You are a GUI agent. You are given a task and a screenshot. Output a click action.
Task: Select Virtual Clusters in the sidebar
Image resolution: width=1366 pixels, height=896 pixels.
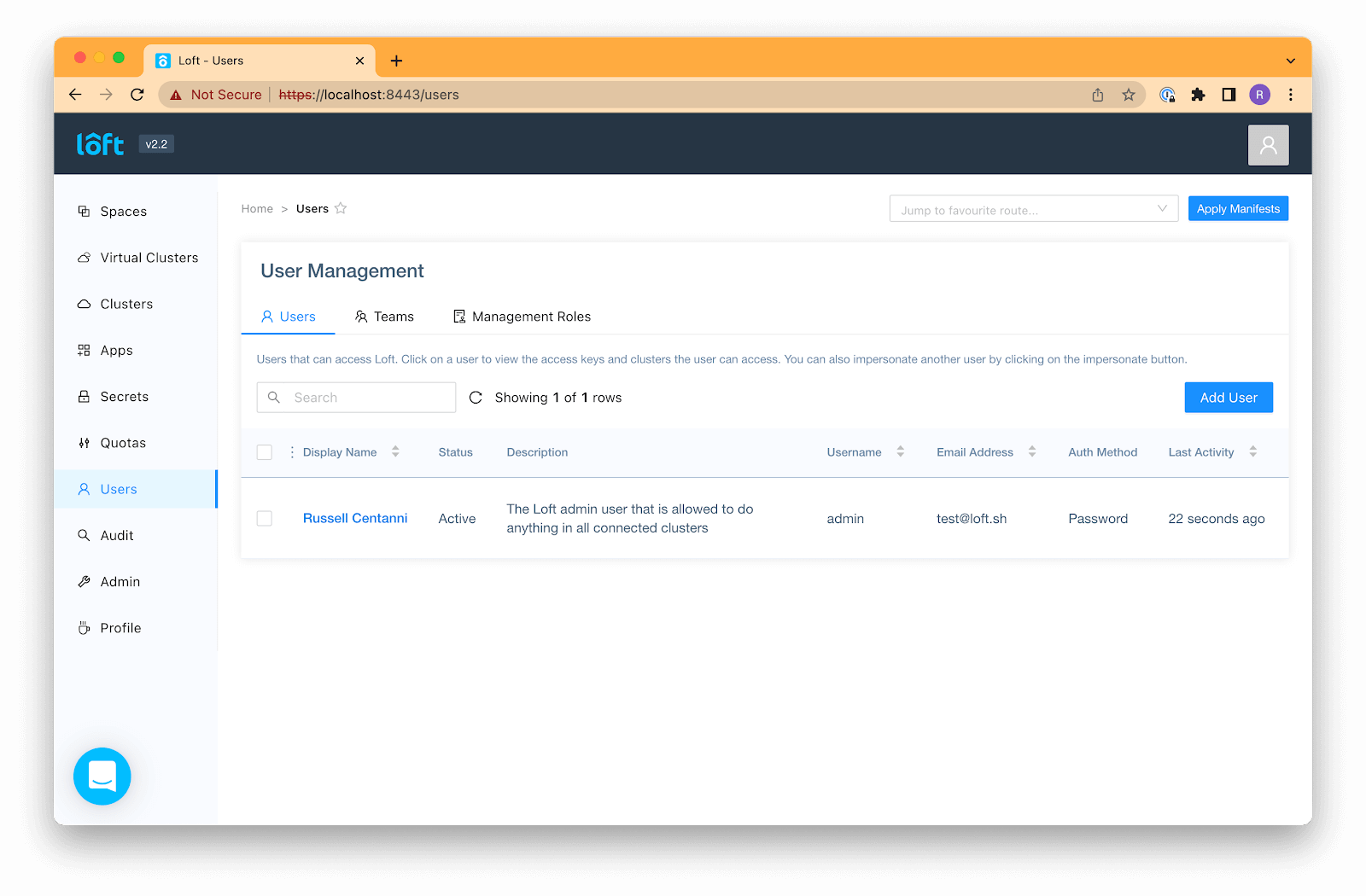(x=149, y=257)
